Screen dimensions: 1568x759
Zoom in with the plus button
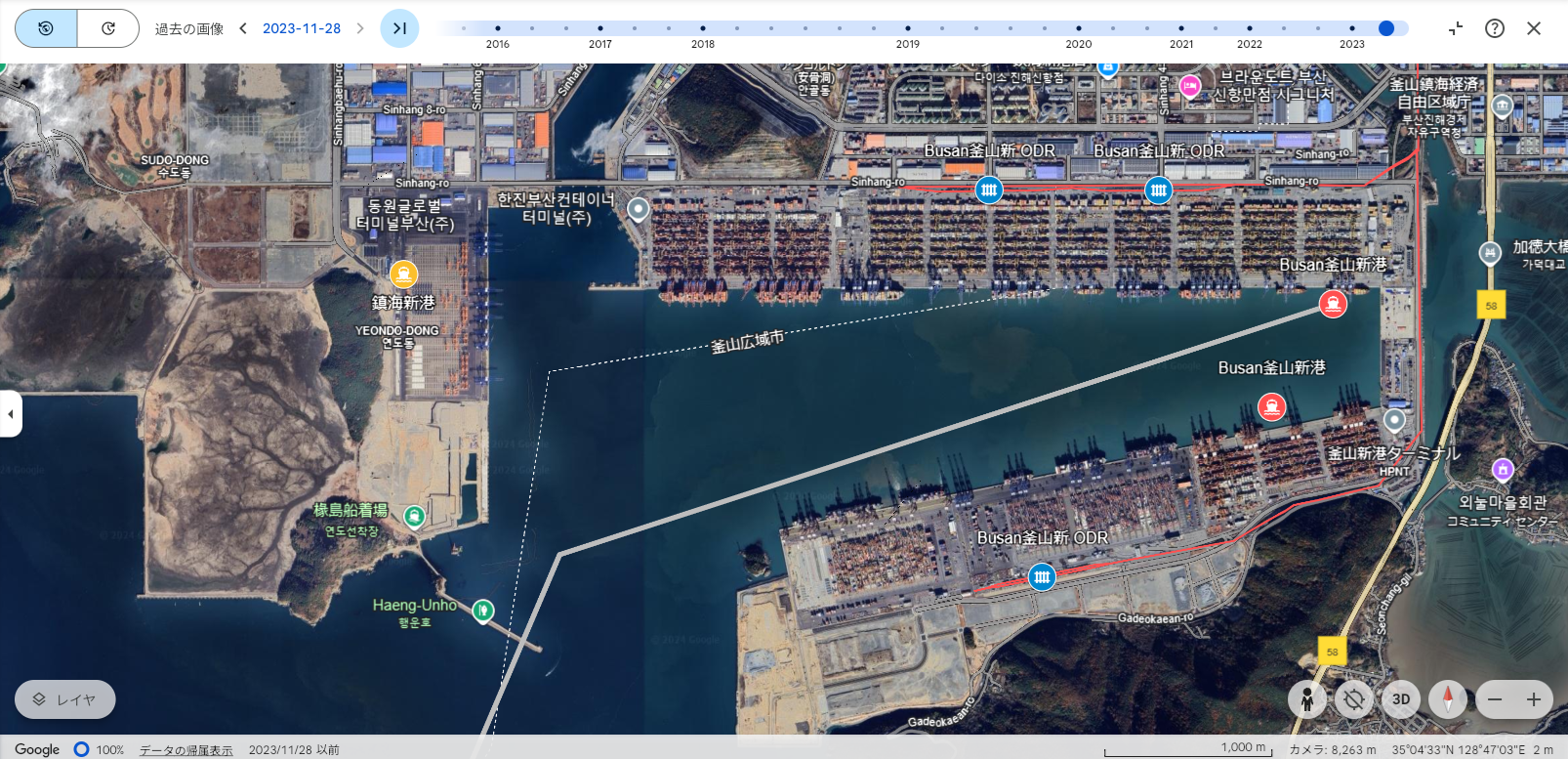coord(1534,699)
